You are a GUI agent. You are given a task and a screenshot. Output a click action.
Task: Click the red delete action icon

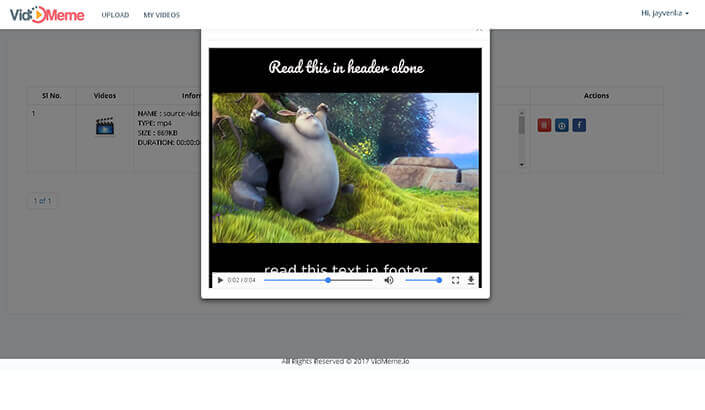coord(544,125)
